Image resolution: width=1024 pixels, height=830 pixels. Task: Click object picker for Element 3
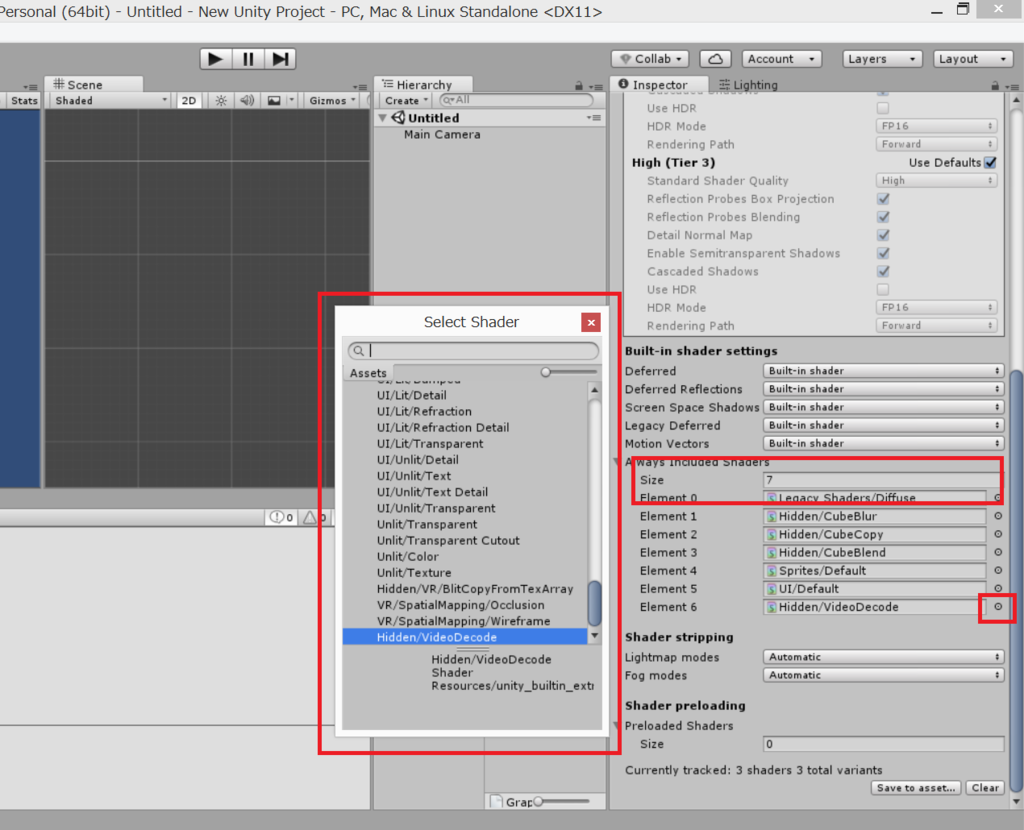[x=998, y=552]
